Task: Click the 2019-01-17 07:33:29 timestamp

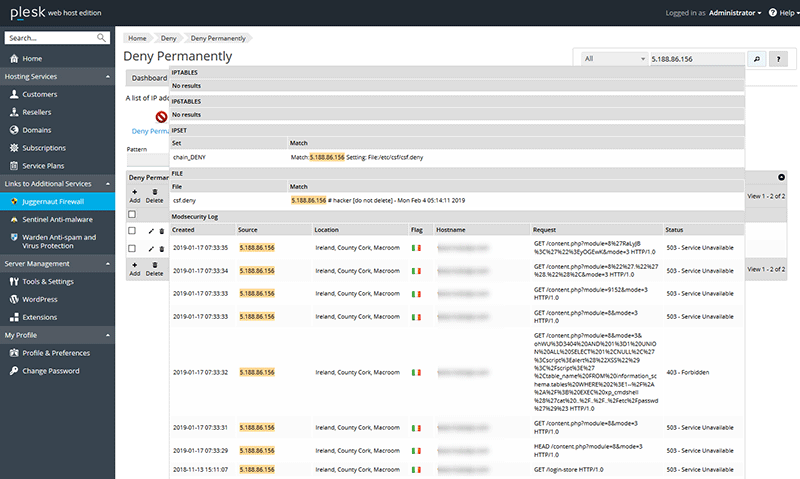Action: (x=201, y=451)
